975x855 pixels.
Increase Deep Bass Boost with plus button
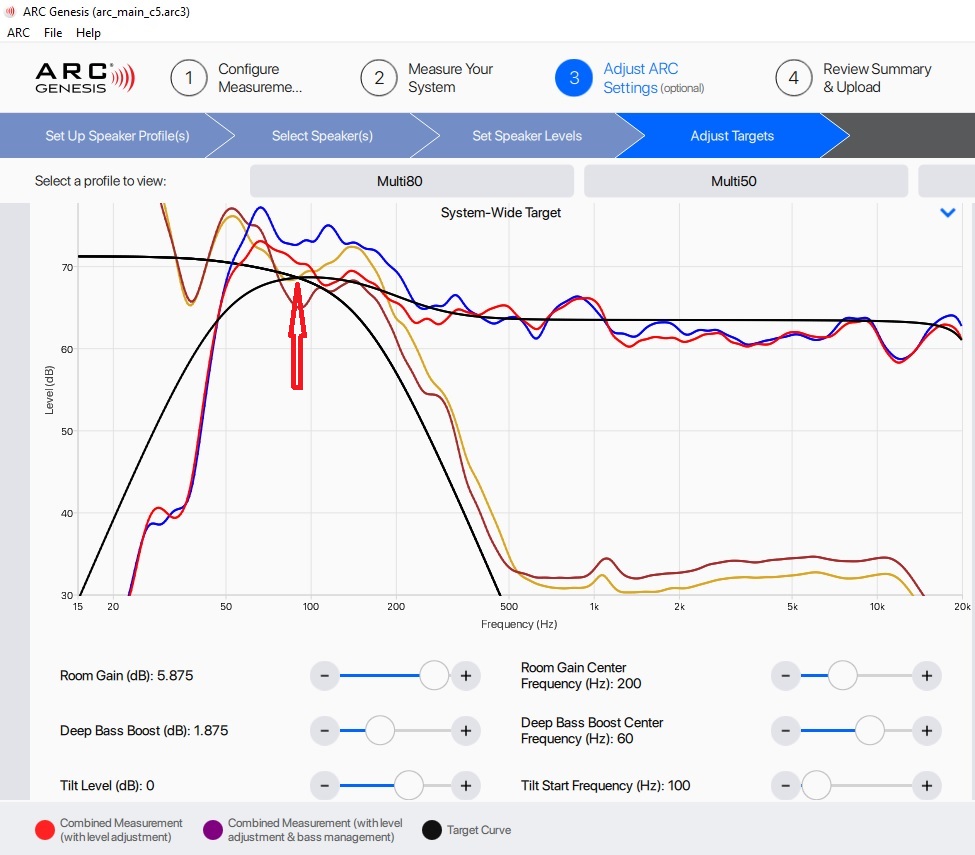click(465, 731)
